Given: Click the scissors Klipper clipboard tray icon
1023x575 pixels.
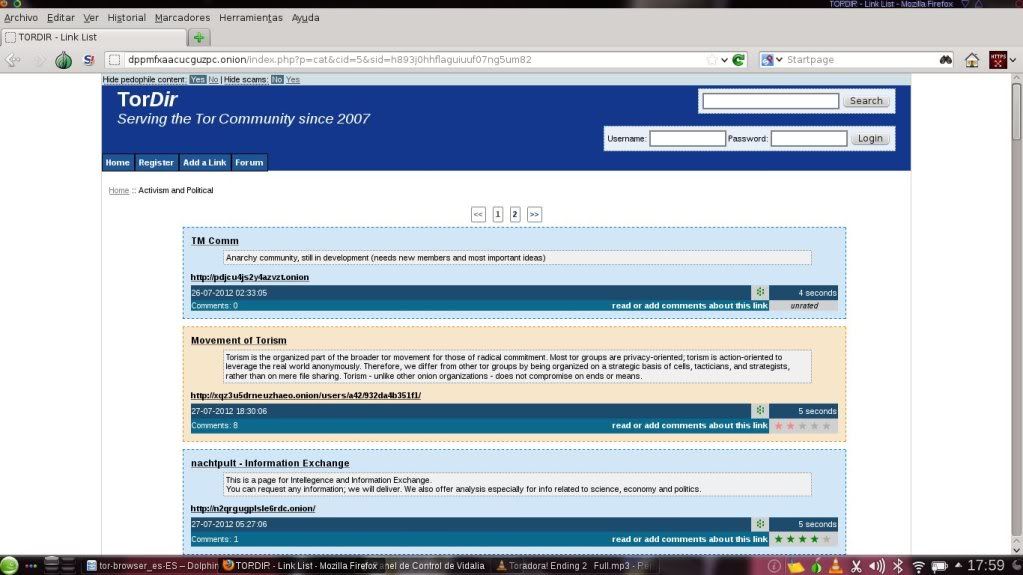Looking at the screenshot, I should (x=857, y=566).
